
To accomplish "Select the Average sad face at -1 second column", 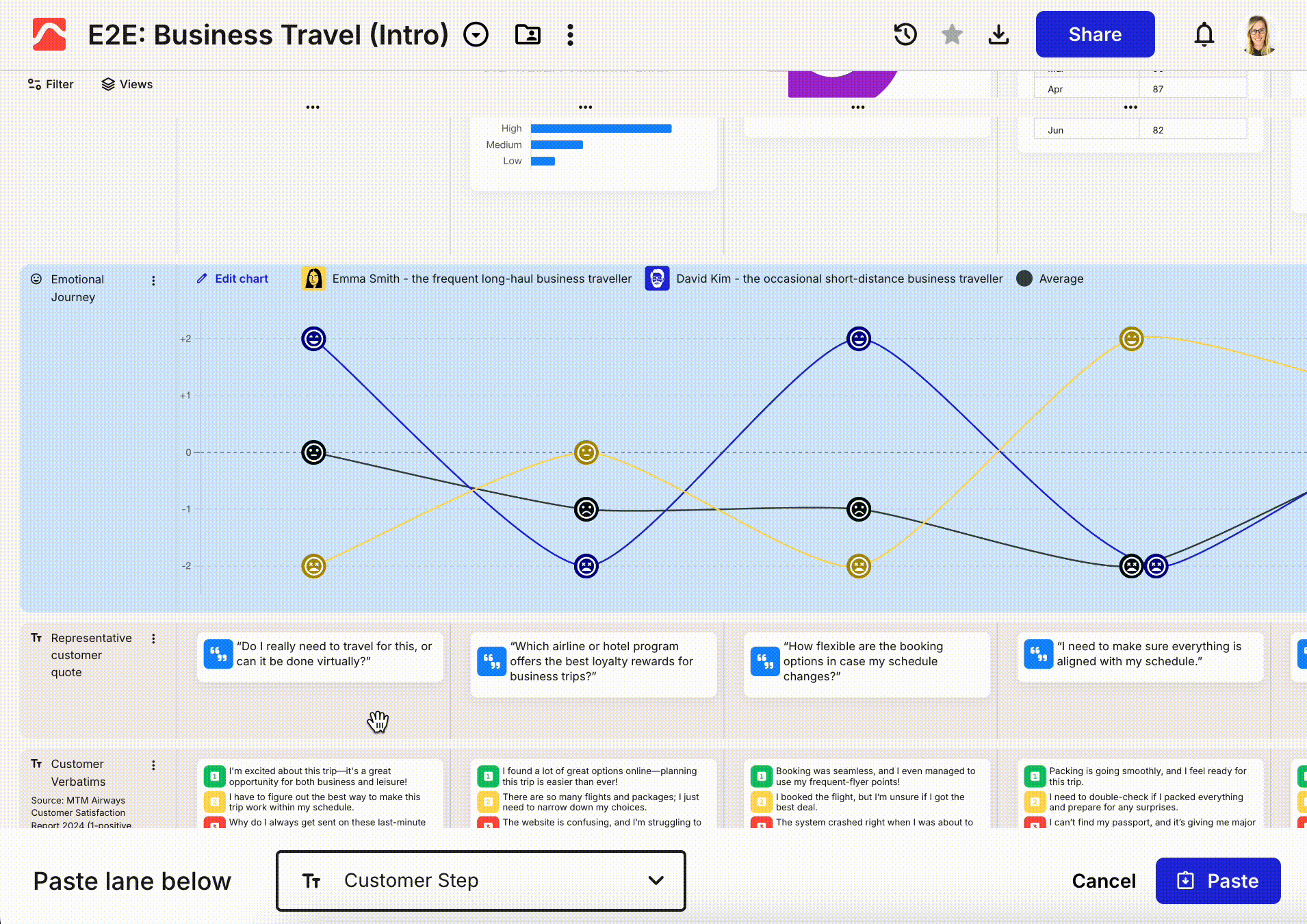I will [x=586, y=509].
